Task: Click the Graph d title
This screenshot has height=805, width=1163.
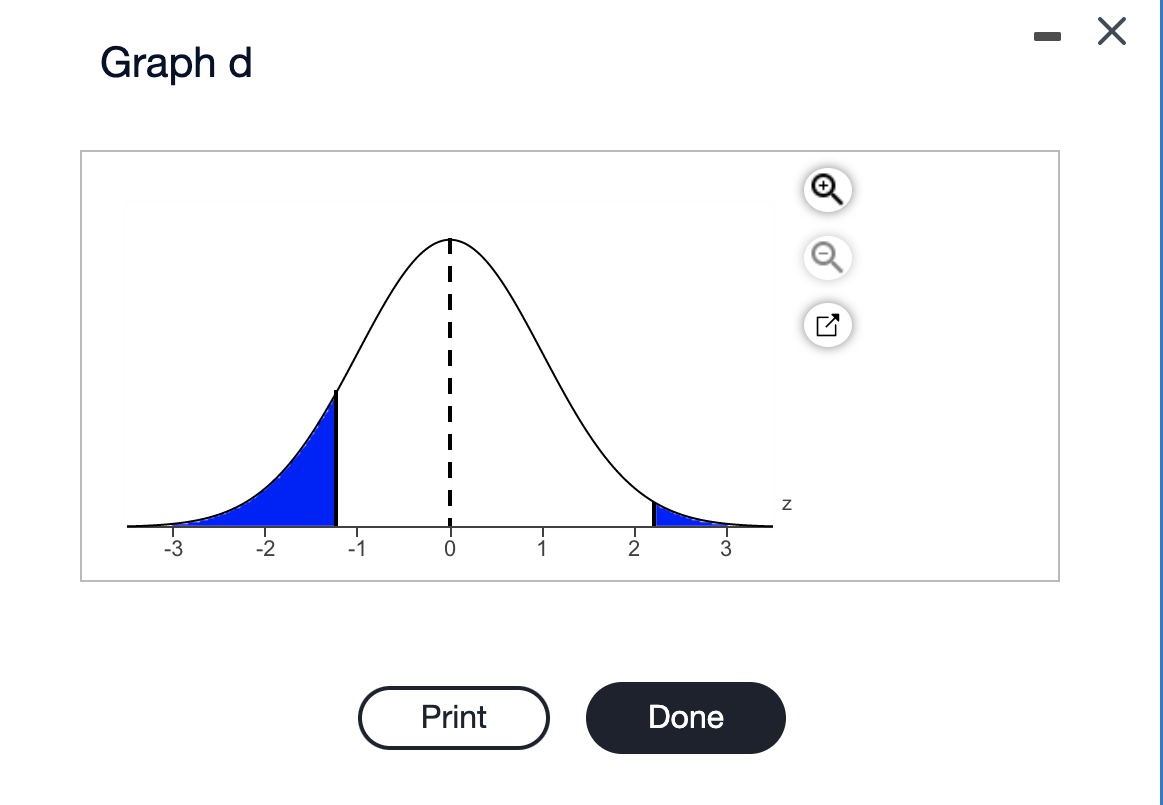Action: pyautogui.click(x=176, y=63)
